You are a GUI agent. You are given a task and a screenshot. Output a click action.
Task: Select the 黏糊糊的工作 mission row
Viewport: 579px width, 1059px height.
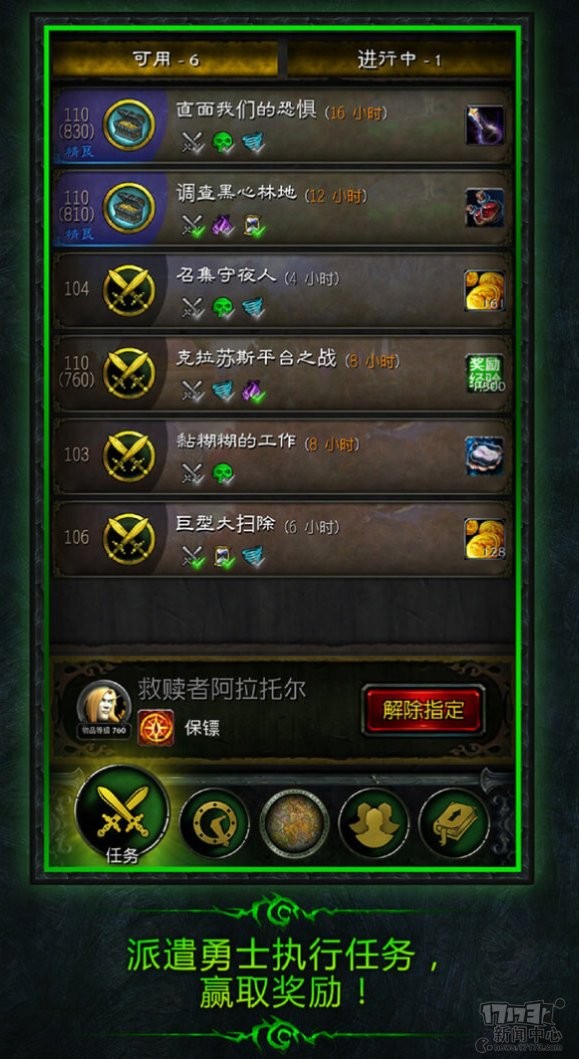pos(282,457)
